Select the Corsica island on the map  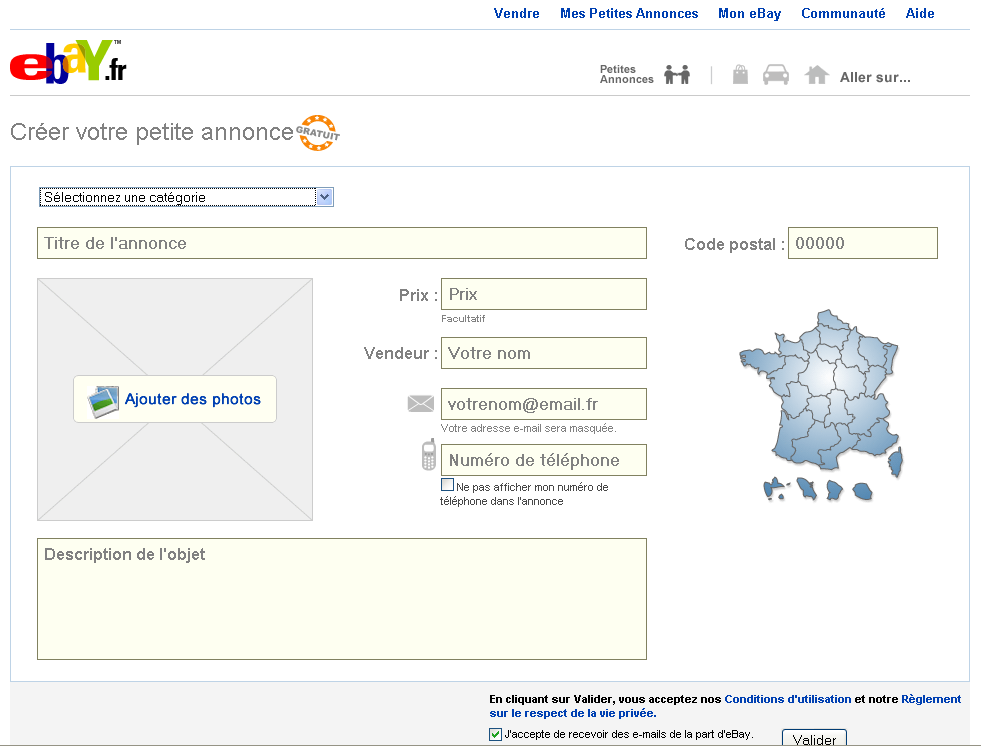click(x=896, y=462)
